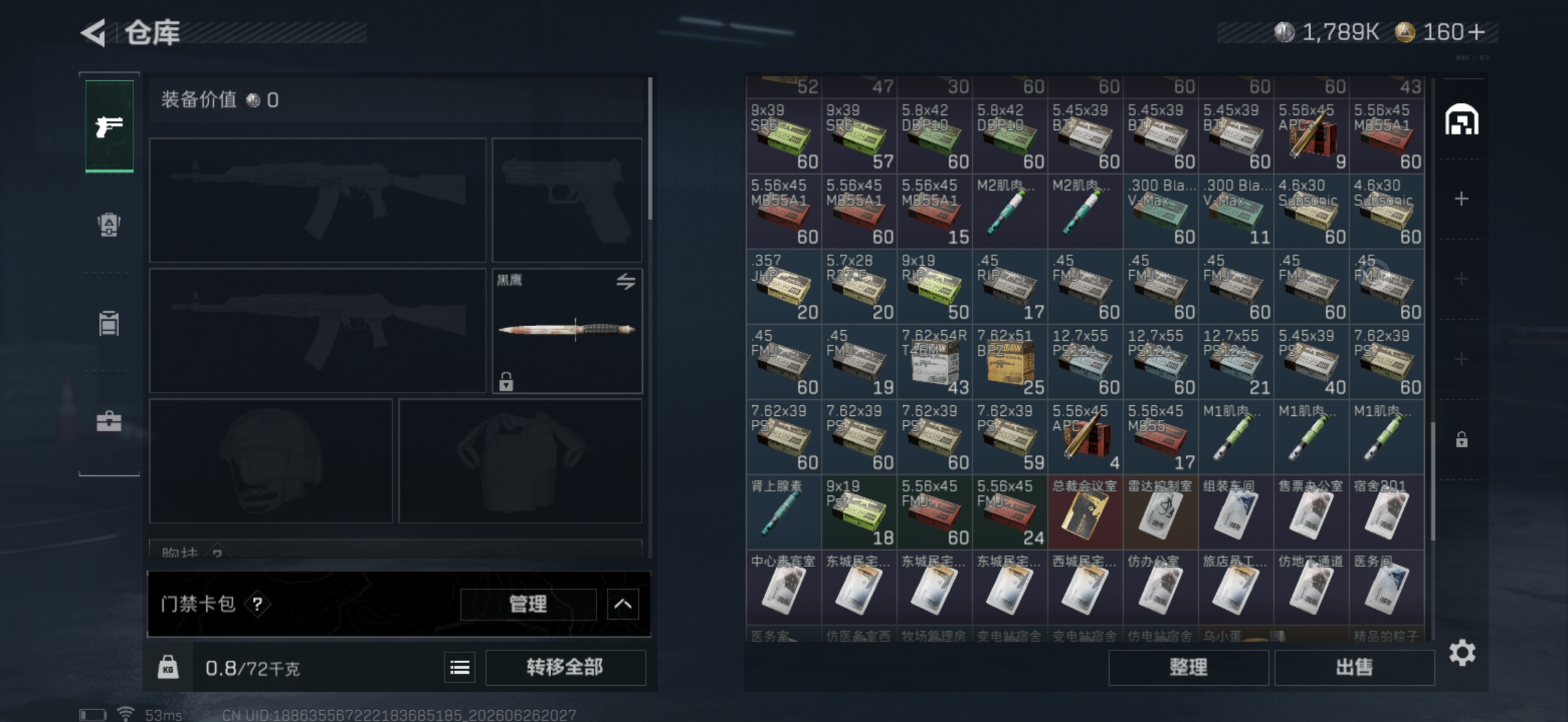Select the 仿办公室 keycard

tap(1161, 588)
